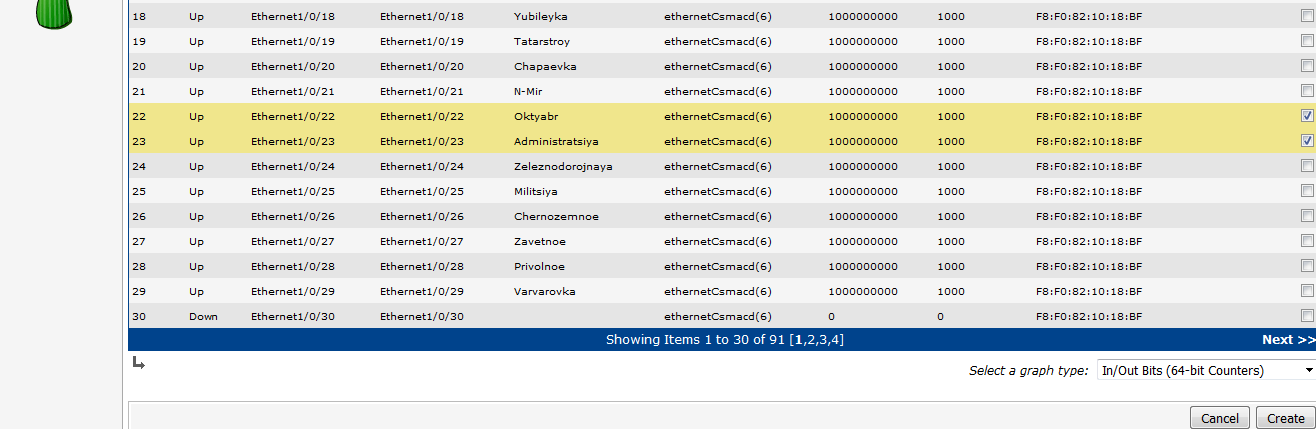Click index number 29 cell
This screenshot has width=1316, height=429.
(x=139, y=291)
